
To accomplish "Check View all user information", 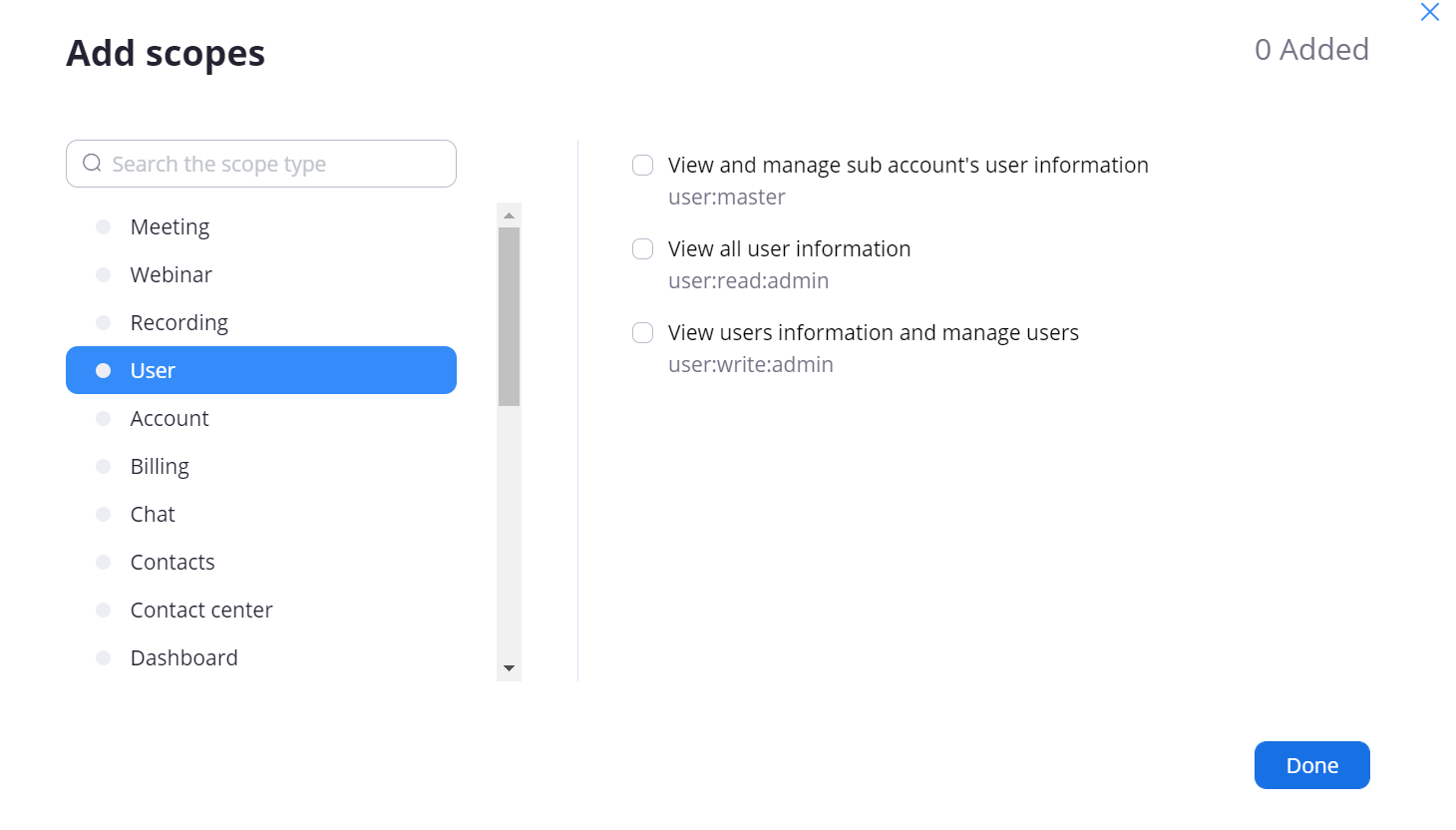I will click(643, 249).
